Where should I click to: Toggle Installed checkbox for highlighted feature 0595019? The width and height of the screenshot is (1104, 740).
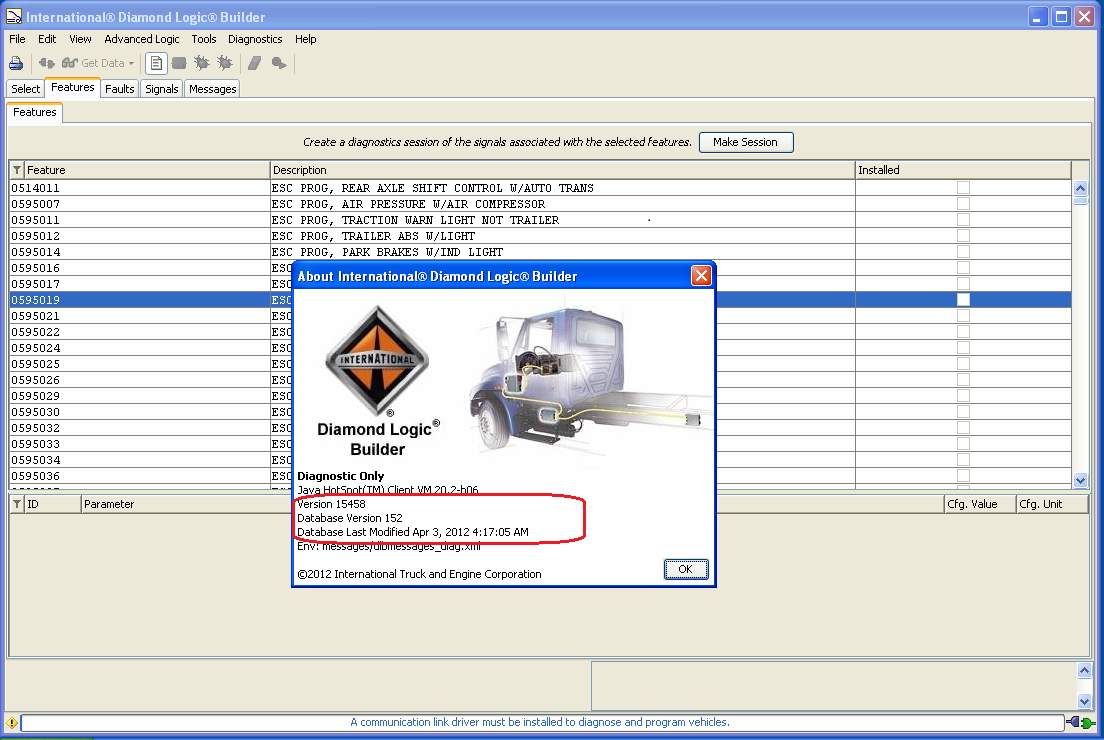(963, 300)
